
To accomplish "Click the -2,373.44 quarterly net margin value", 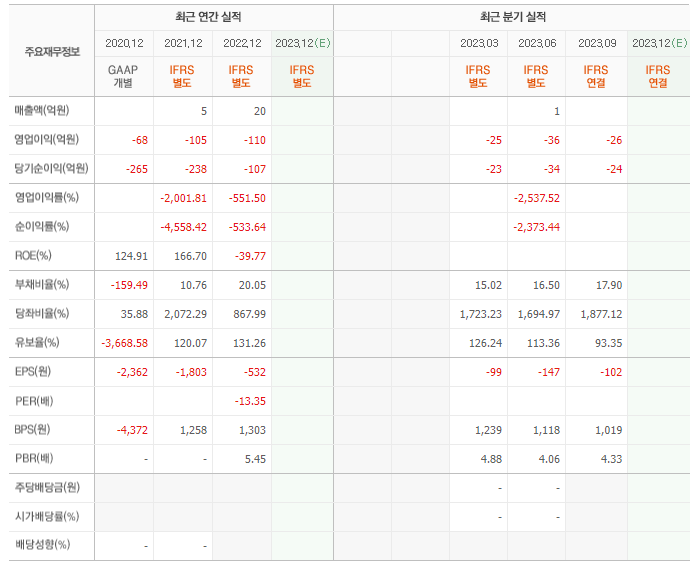I will coord(537,227).
